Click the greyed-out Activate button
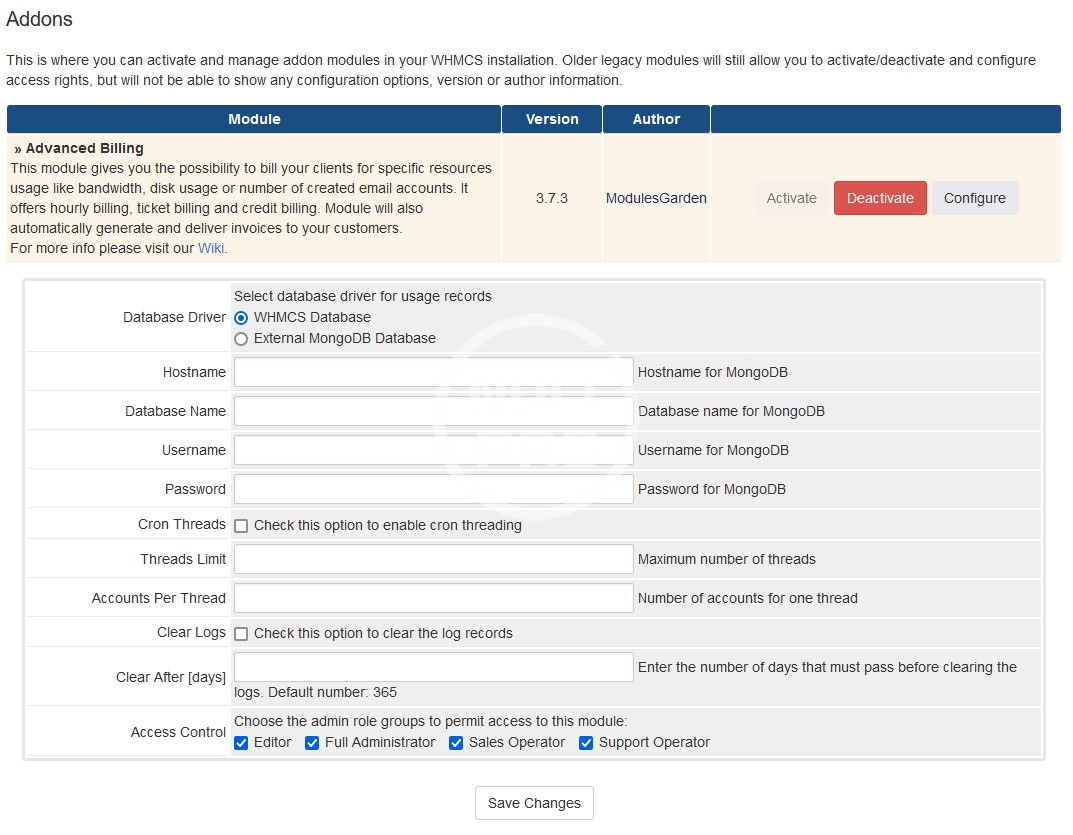 pyautogui.click(x=791, y=198)
